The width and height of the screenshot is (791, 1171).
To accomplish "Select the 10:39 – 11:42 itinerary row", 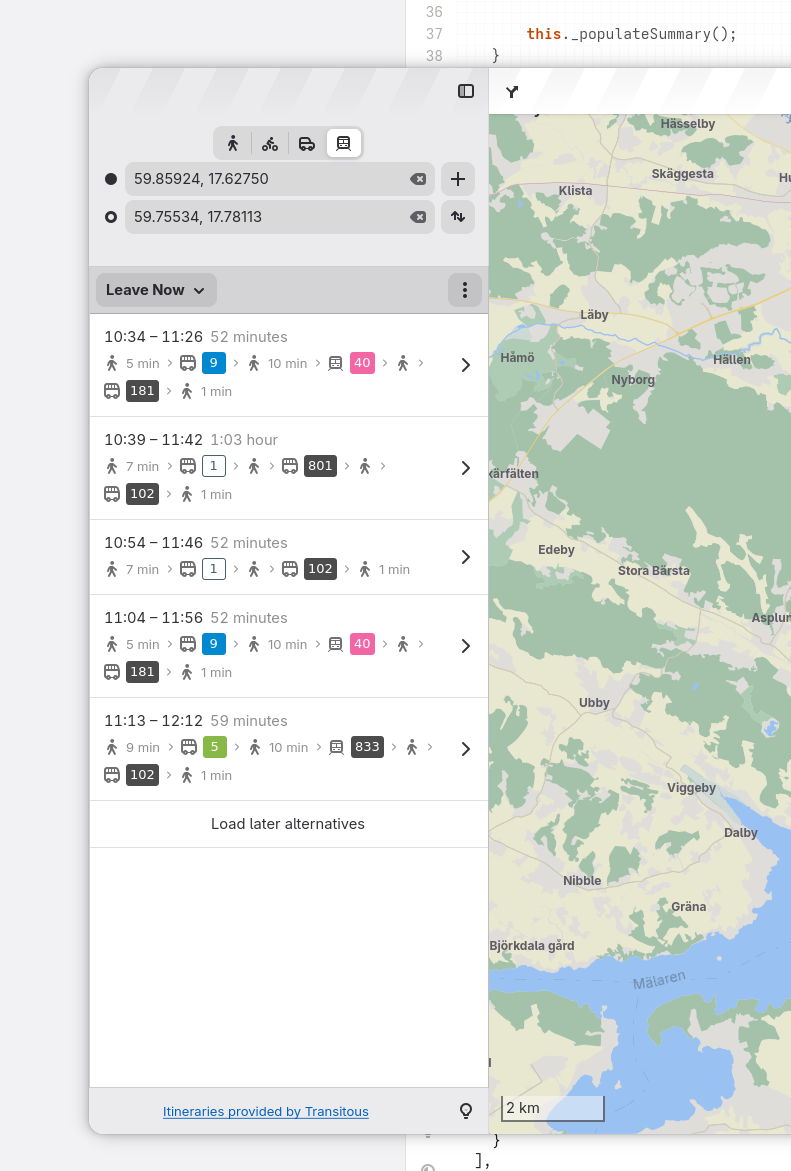I will [288, 468].
